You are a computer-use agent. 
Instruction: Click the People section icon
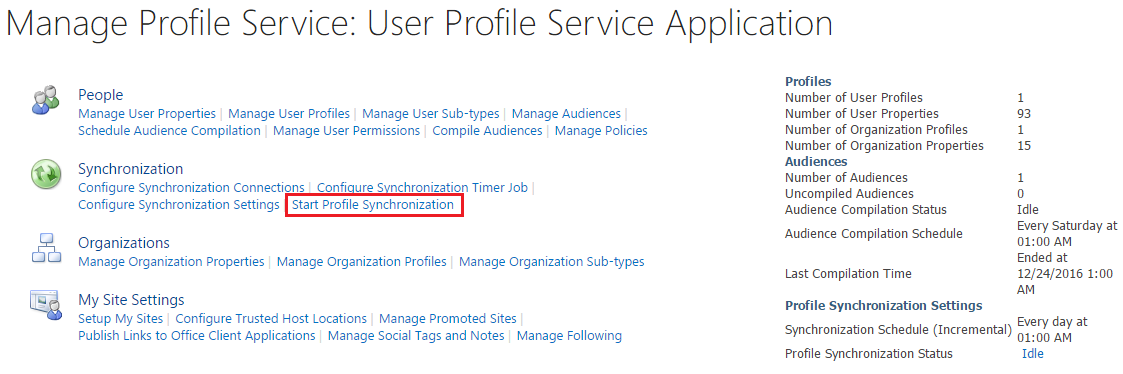[46, 100]
